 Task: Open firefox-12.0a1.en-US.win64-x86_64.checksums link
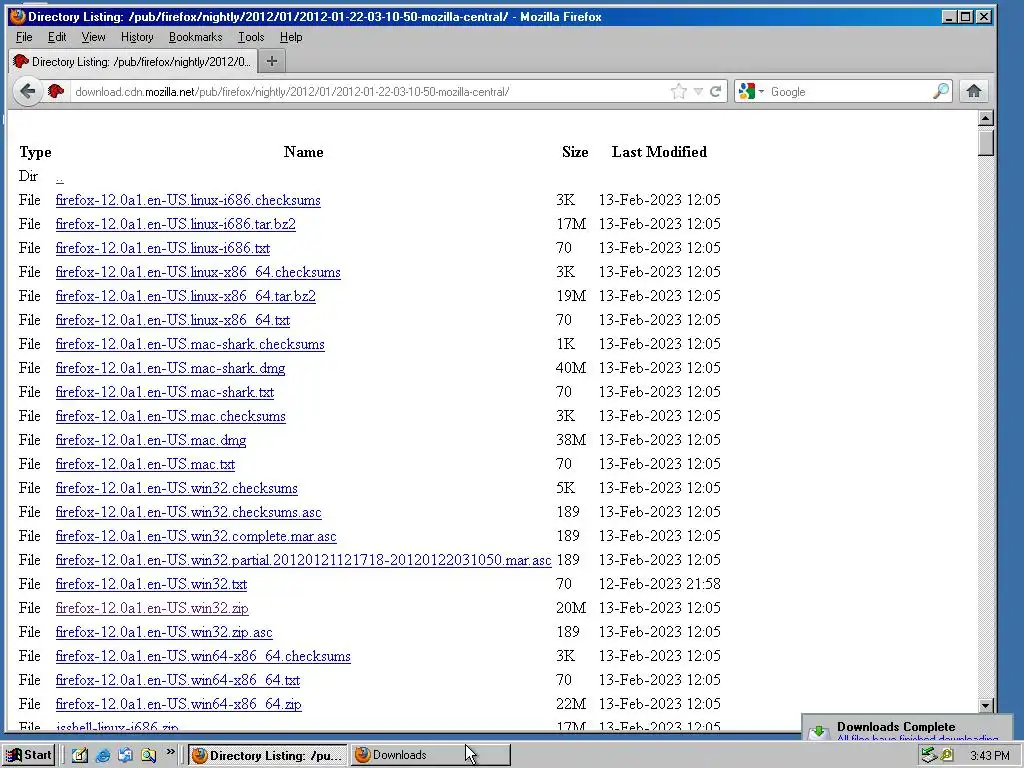point(203,656)
